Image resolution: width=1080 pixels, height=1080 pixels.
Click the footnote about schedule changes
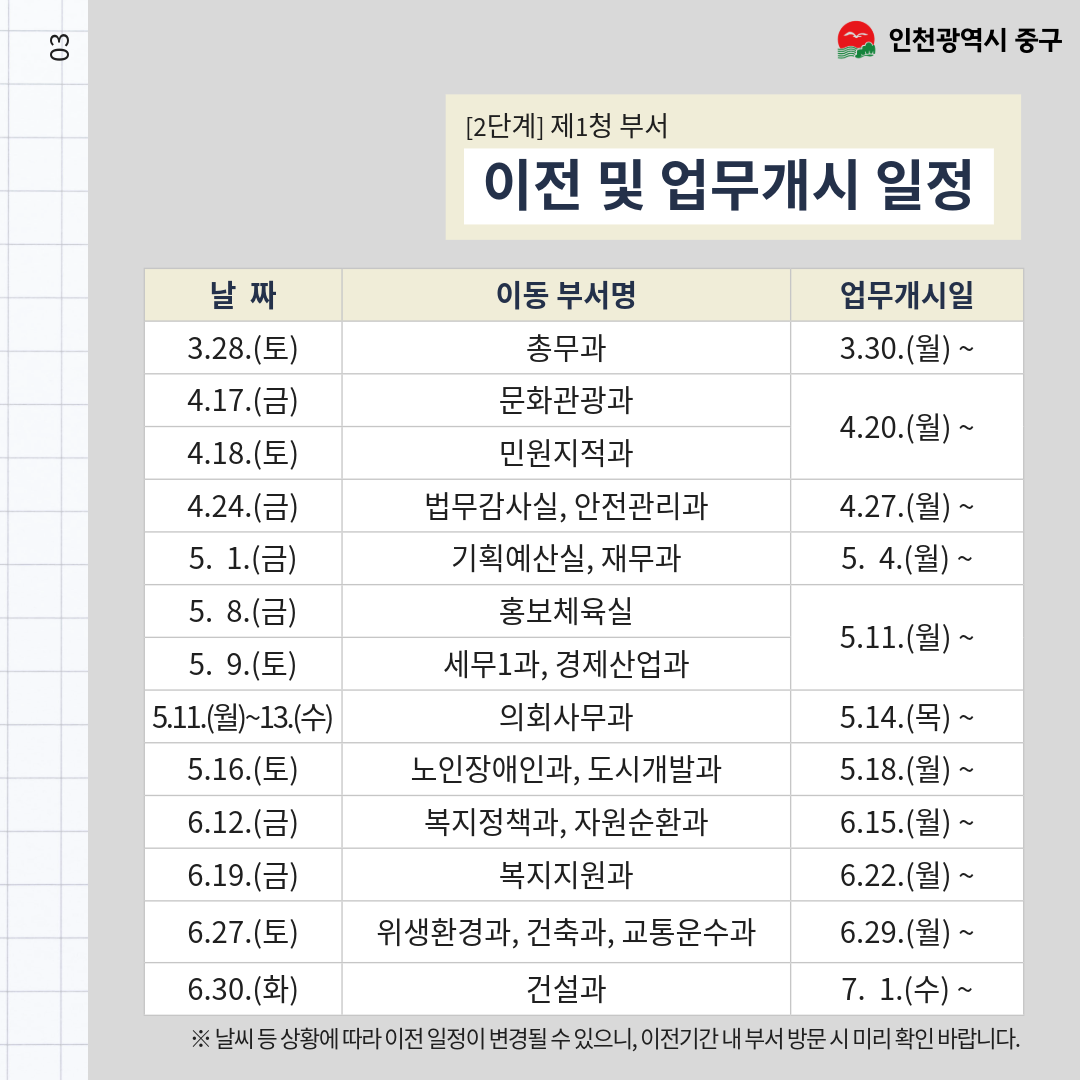click(605, 1038)
